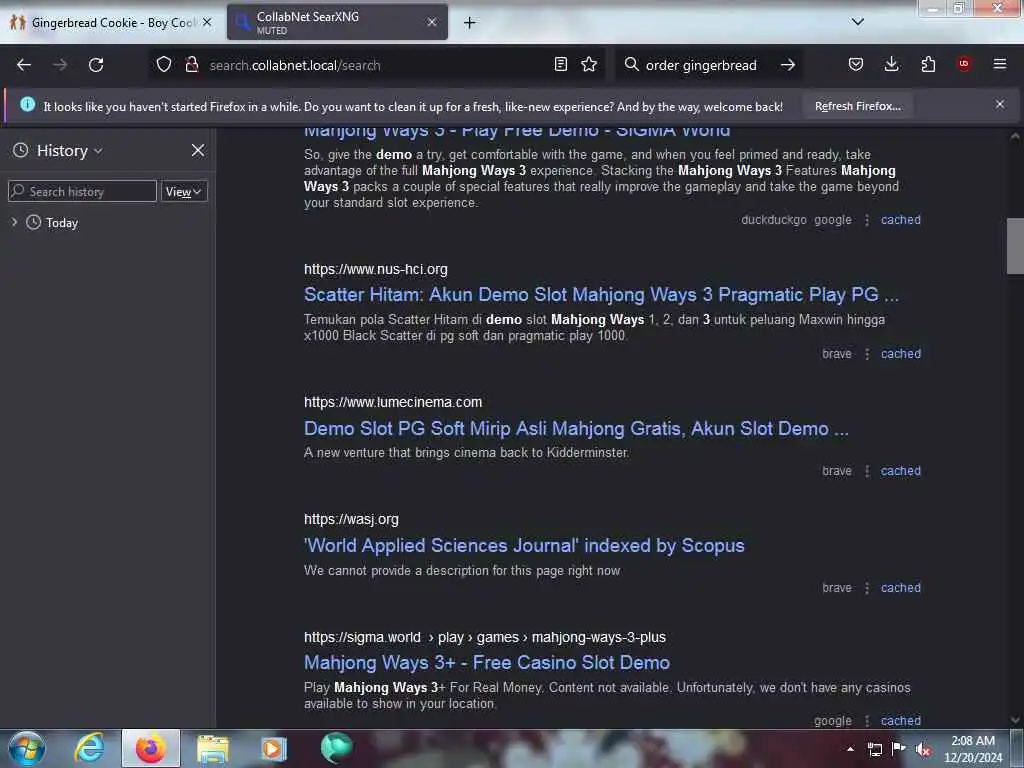Image resolution: width=1024 pixels, height=768 pixels.
Task: Toggle reader view in the address bar
Action: point(560,65)
